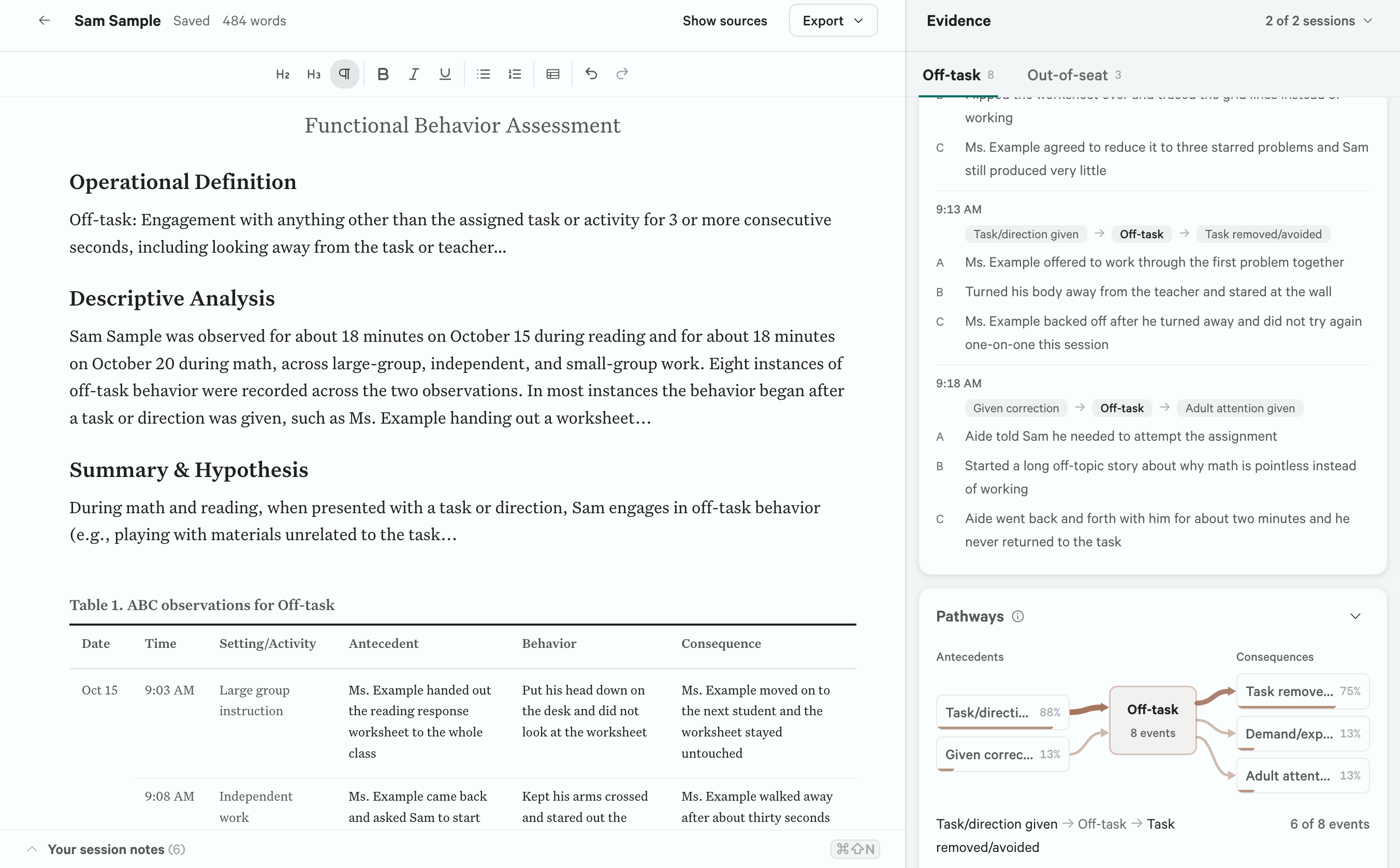Click the Sam Sample document title
The width and height of the screenshot is (1400, 868).
click(x=118, y=21)
